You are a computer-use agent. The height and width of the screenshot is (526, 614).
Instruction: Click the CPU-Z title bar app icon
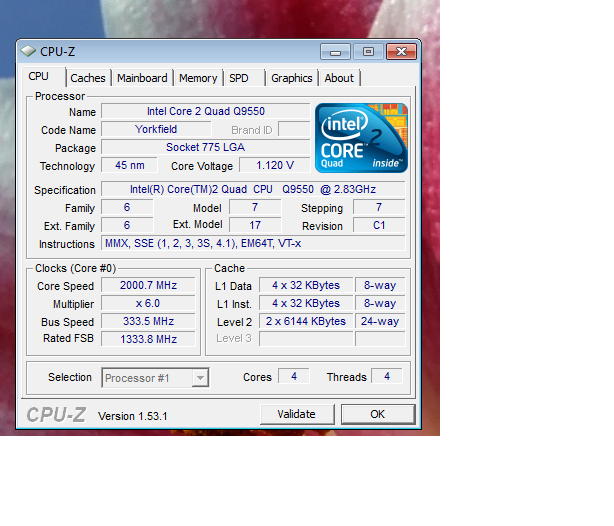tap(28, 51)
